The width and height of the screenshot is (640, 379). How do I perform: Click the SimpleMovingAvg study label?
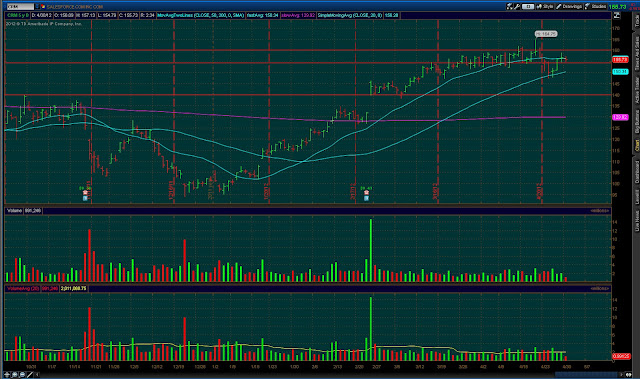click(x=350, y=16)
